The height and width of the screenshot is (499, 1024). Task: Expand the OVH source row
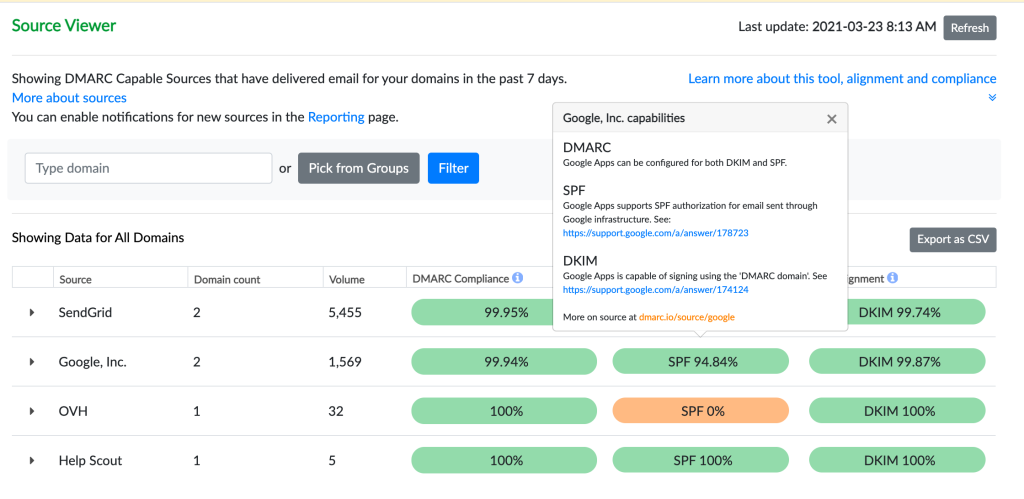pos(32,411)
